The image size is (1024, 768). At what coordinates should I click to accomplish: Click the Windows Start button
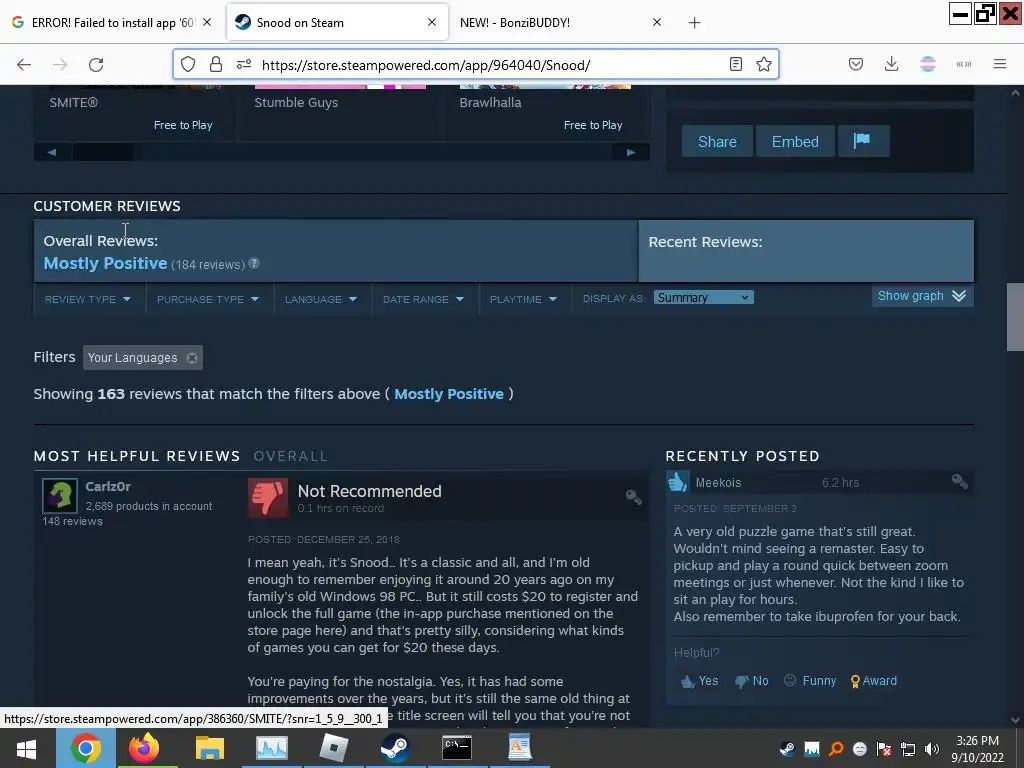[26, 748]
